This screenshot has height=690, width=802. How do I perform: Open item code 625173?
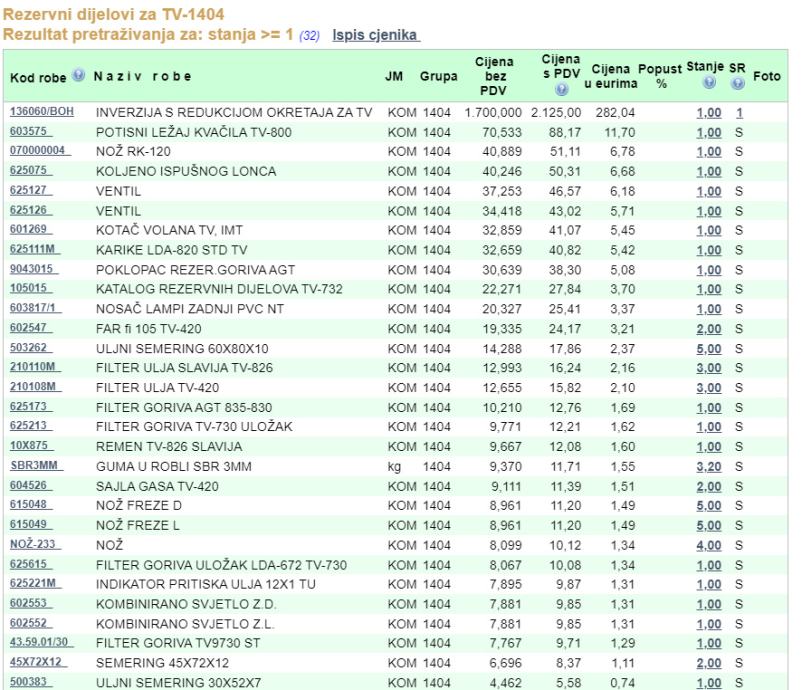[30, 407]
